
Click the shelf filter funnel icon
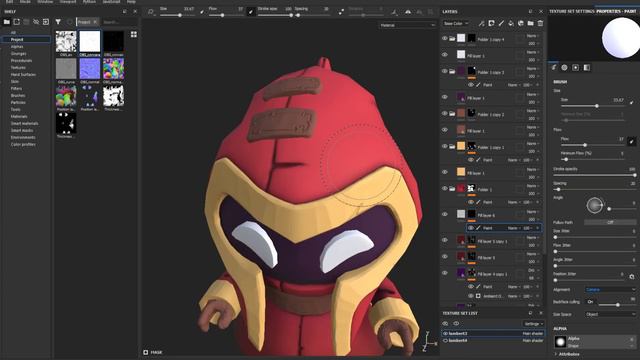[58, 22]
